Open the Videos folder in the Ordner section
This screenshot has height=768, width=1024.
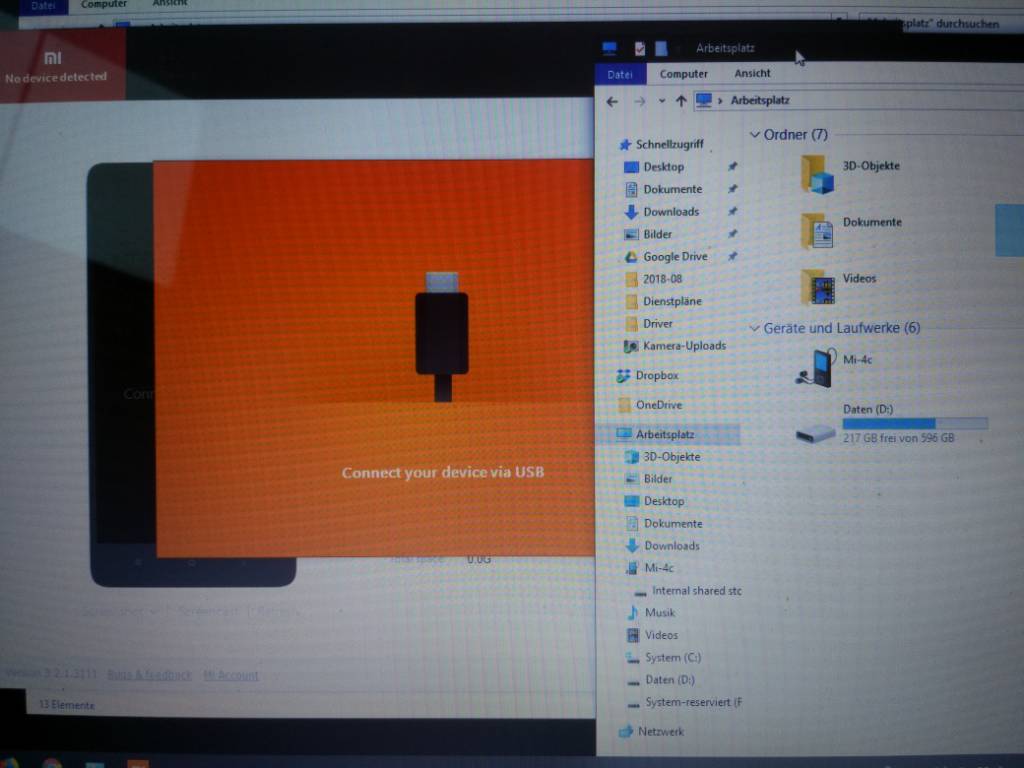pos(818,286)
